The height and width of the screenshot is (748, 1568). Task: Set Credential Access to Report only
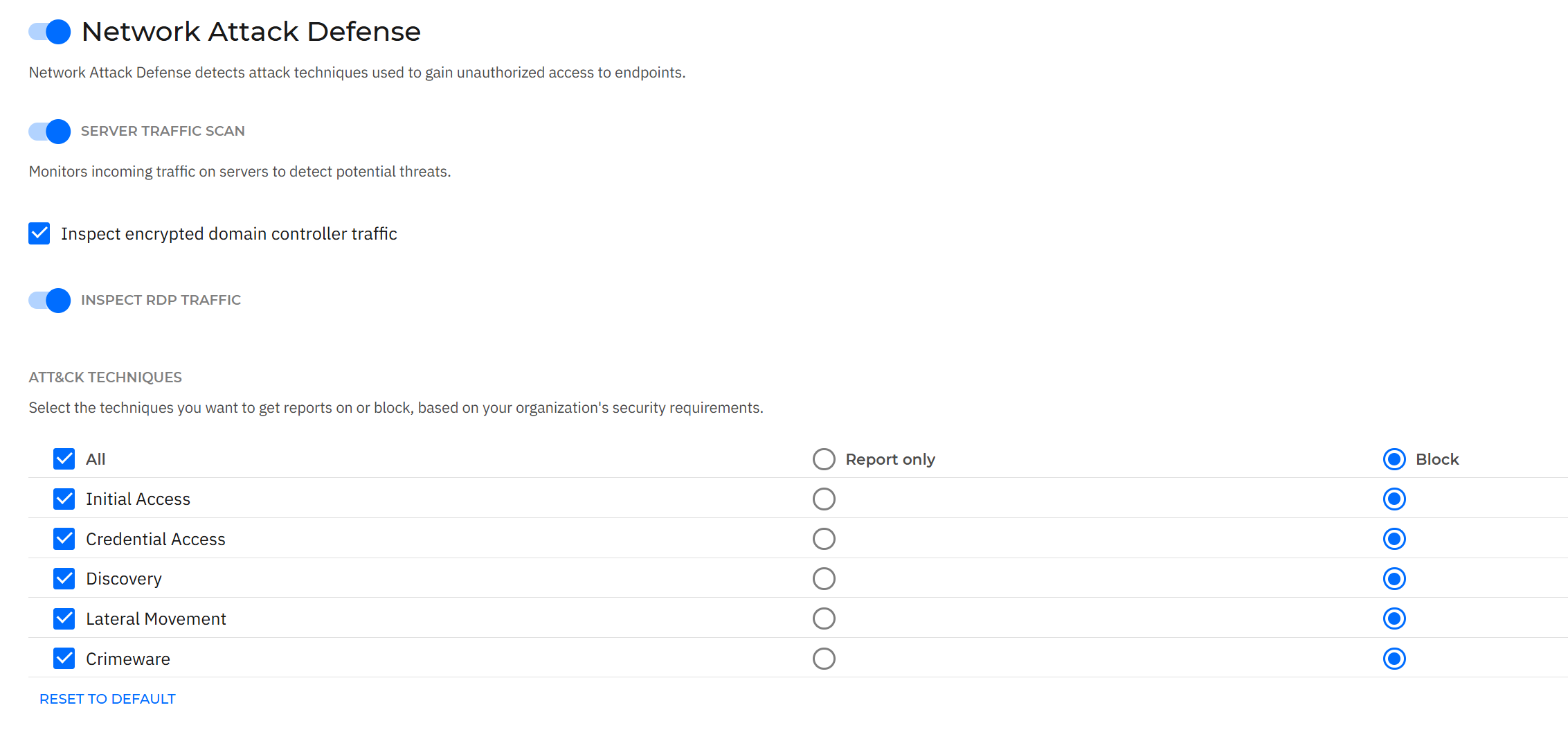click(824, 539)
